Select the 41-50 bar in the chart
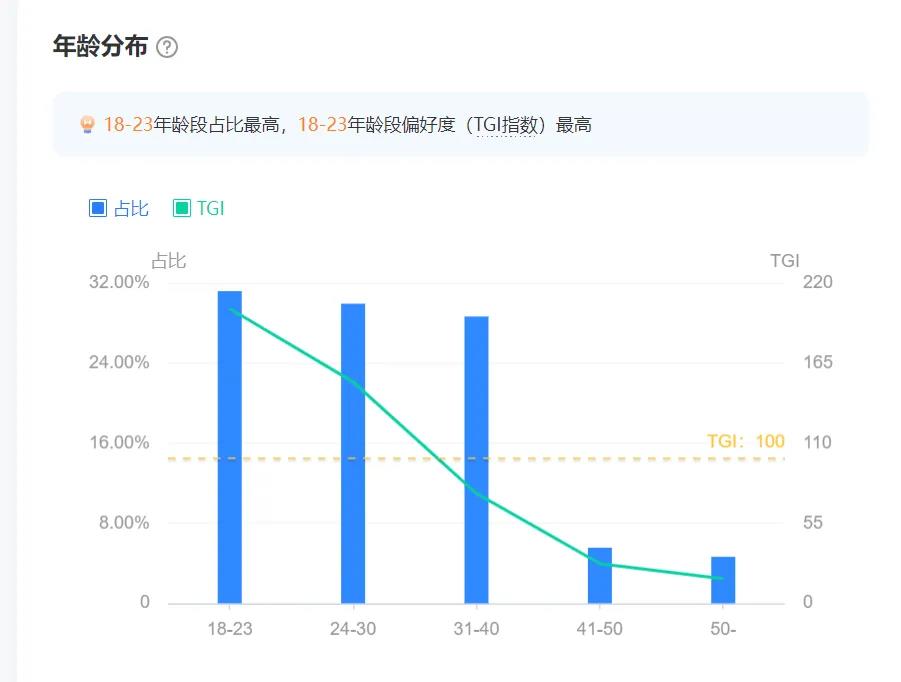This screenshot has width=901, height=682. pos(600,575)
